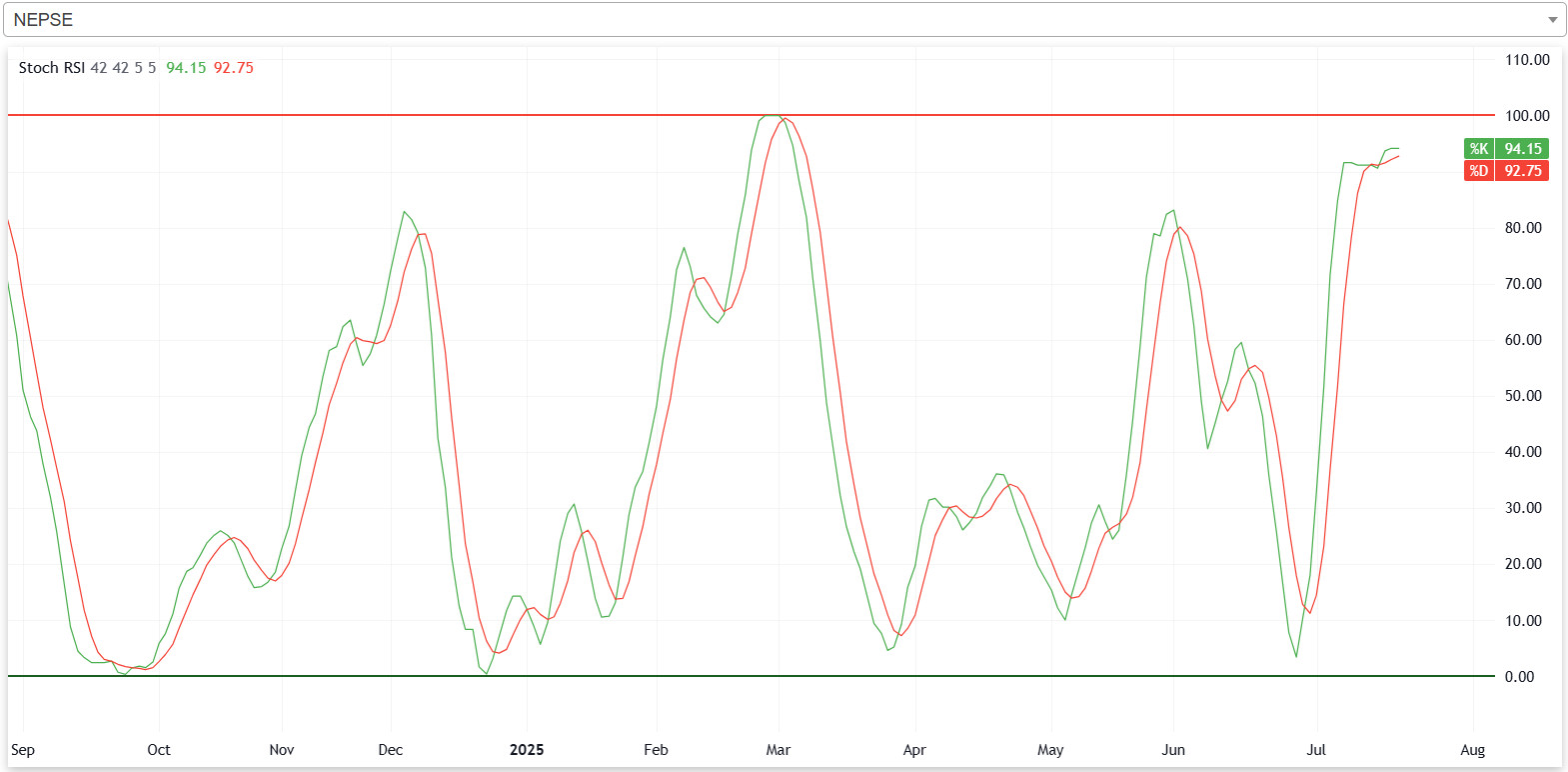Click the red 92.75 legend value
This screenshot has height=772, width=1568.
tap(234, 68)
